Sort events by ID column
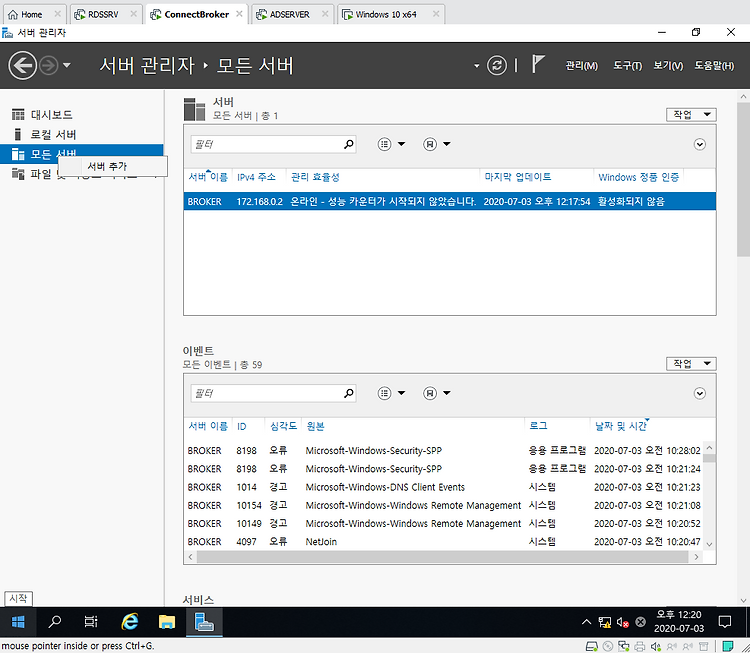This screenshot has width=750, height=653. tap(242, 426)
